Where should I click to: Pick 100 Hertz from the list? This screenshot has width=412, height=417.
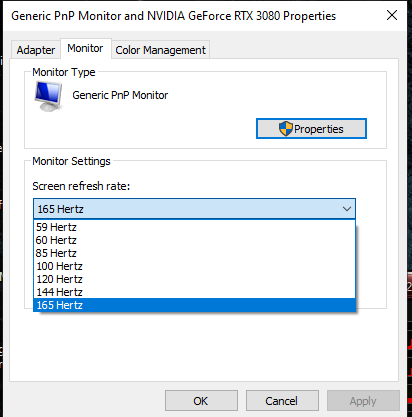coord(194,266)
